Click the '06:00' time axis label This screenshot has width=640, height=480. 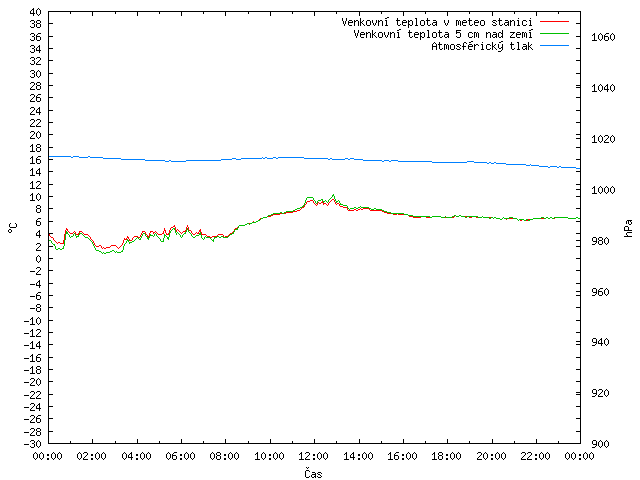180,456
